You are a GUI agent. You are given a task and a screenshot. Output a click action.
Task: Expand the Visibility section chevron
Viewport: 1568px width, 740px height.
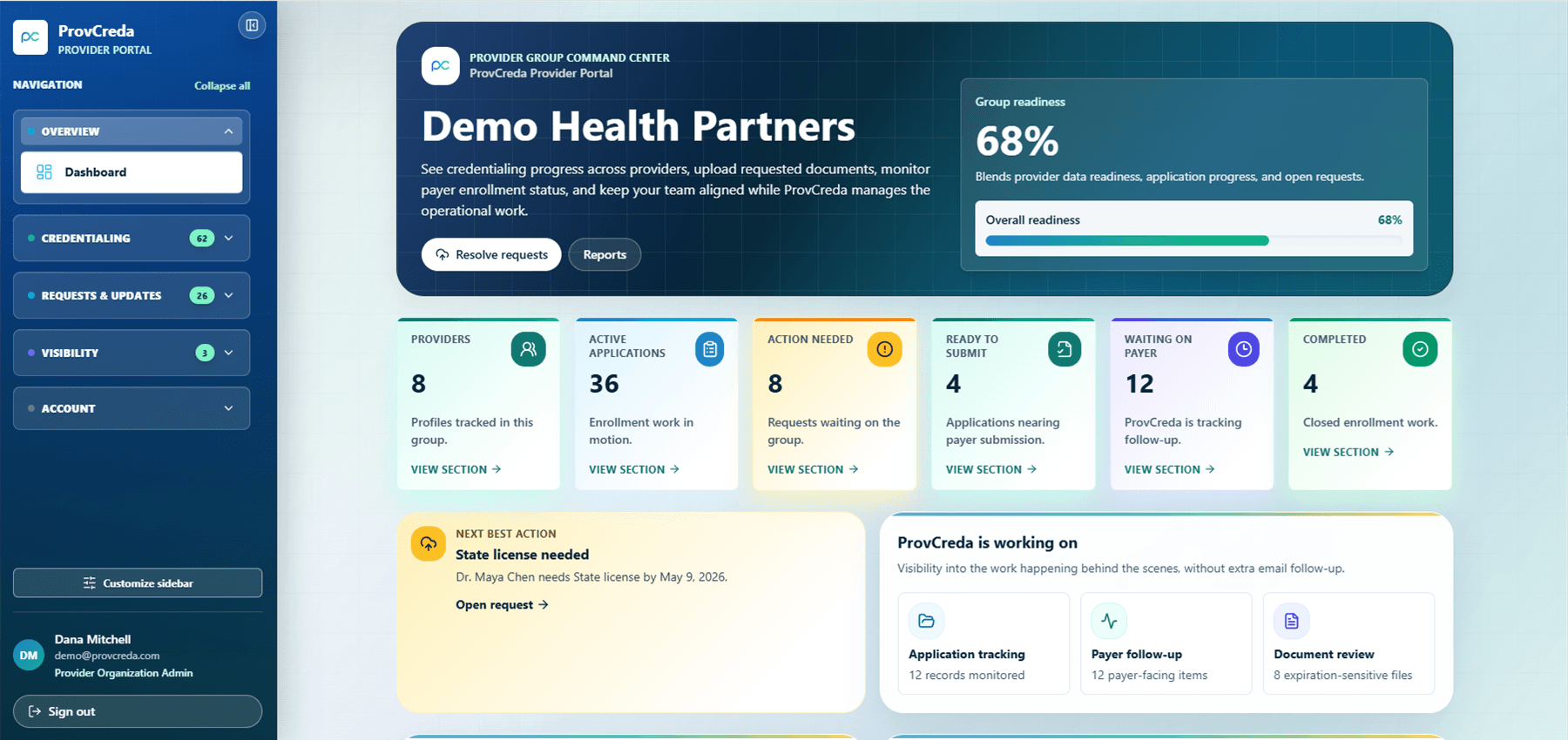coord(228,353)
